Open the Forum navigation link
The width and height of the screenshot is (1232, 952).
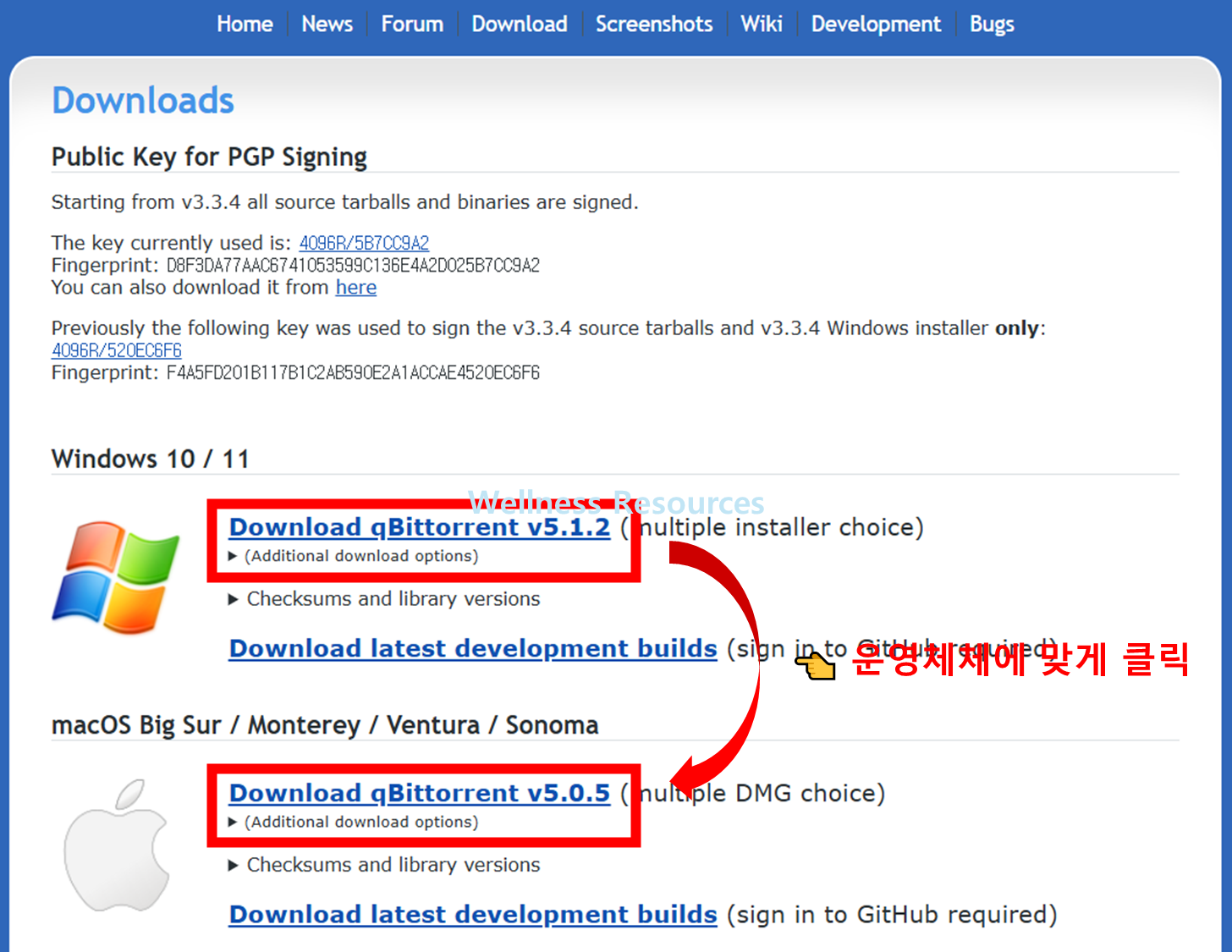point(412,24)
